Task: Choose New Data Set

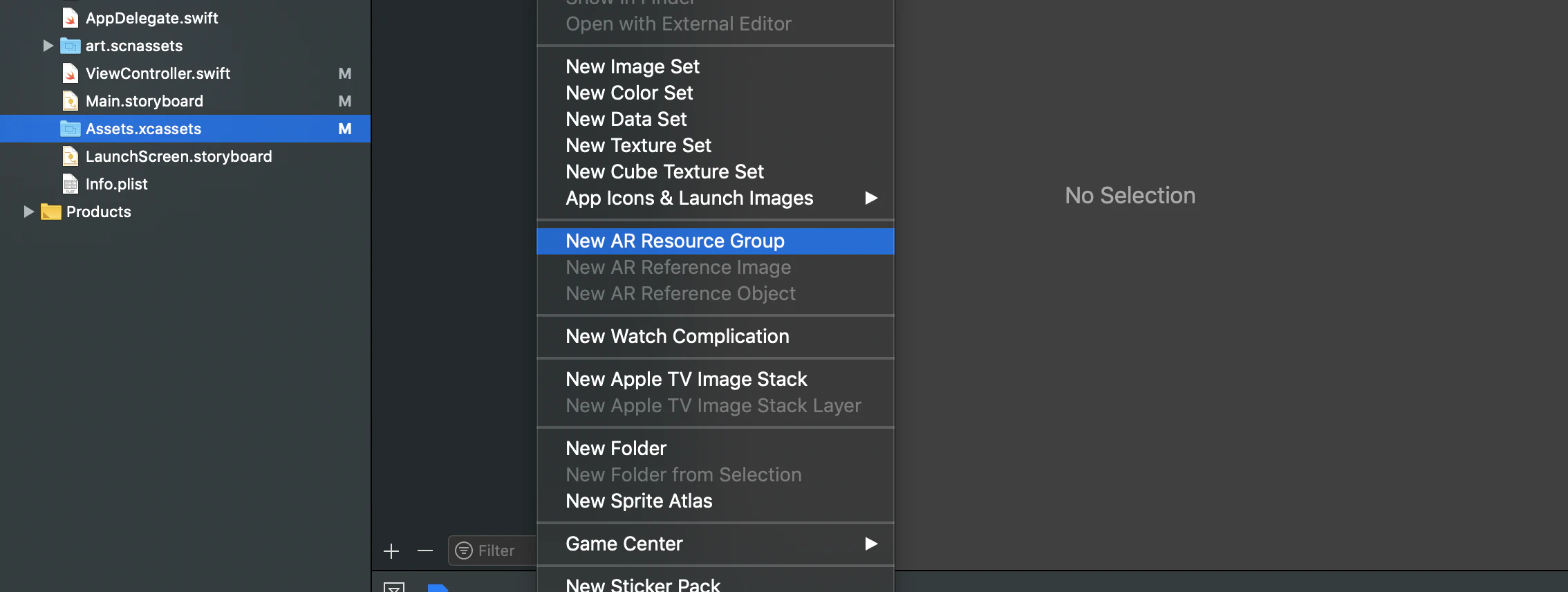Action: pyautogui.click(x=715, y=119)
